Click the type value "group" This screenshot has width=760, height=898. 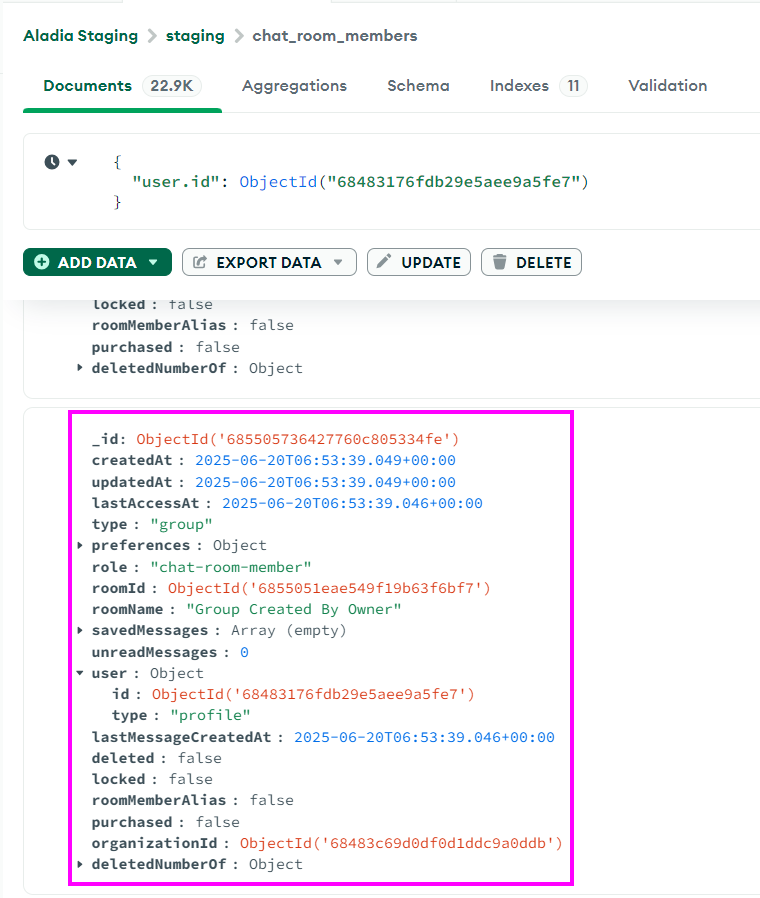coord(181,525)
